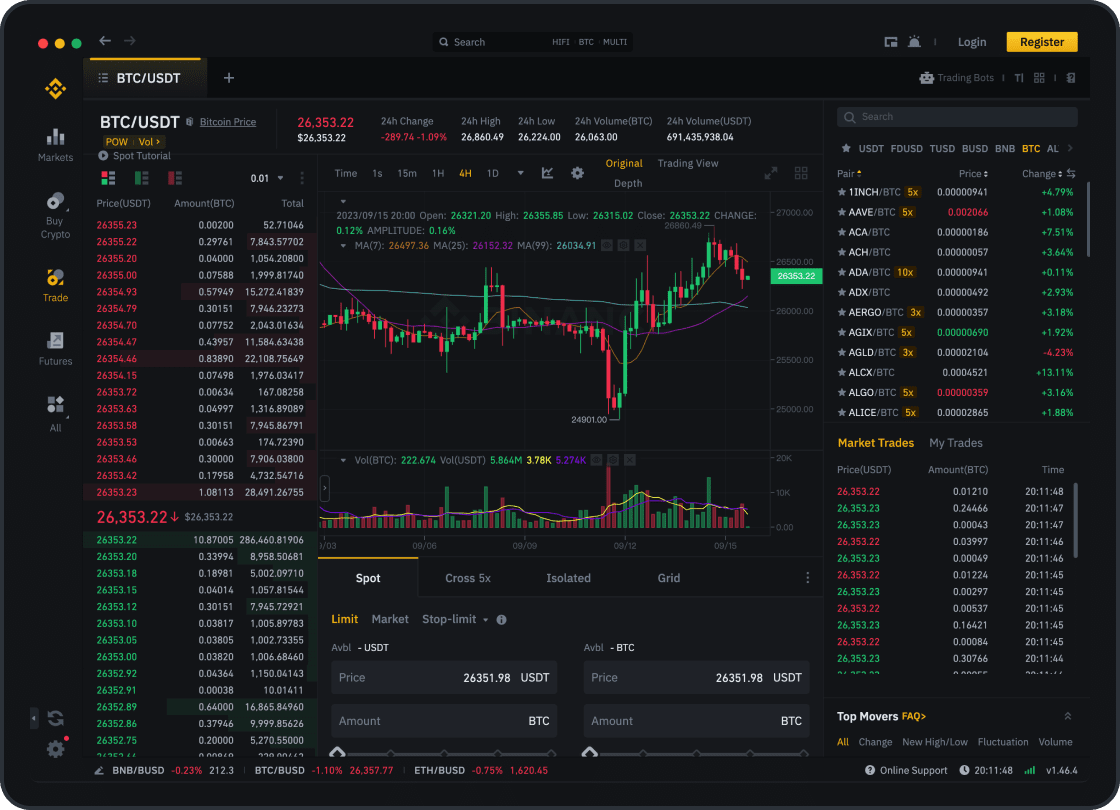
Task: Click the alarm bell notification icon
Action: coord(914,42)
